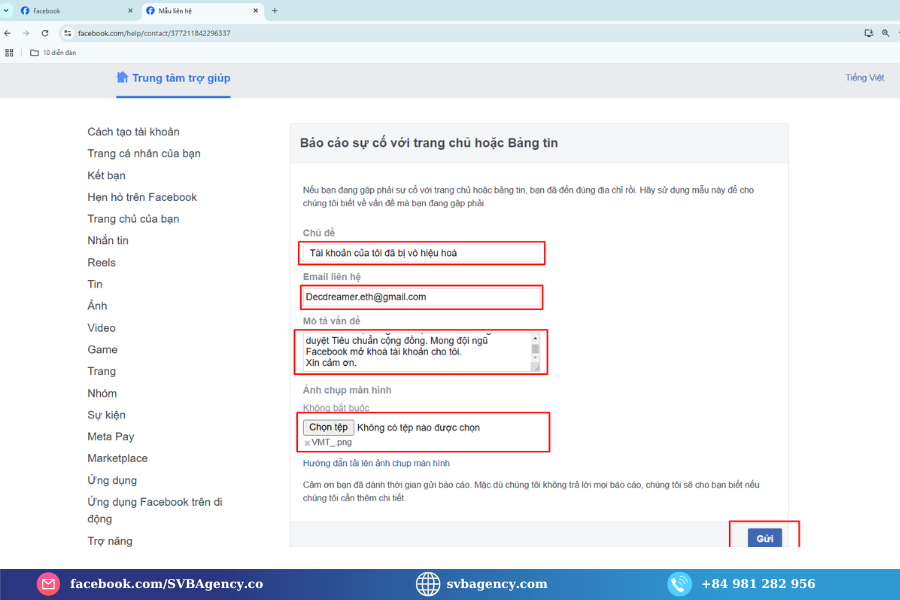
Task: Click the Chủ đề subject input field
Action: 421,253
